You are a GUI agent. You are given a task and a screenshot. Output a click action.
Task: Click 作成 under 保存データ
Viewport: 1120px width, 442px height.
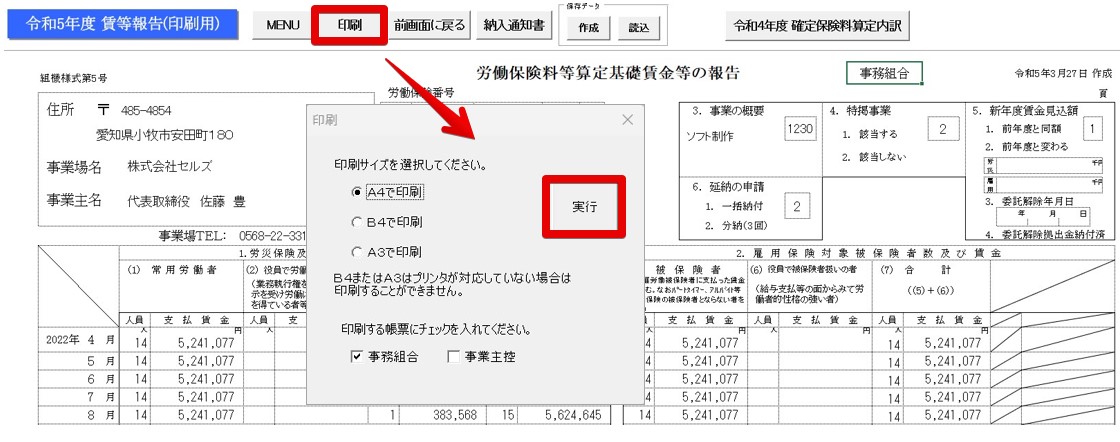pyautogui.click(x=589, y=28)
